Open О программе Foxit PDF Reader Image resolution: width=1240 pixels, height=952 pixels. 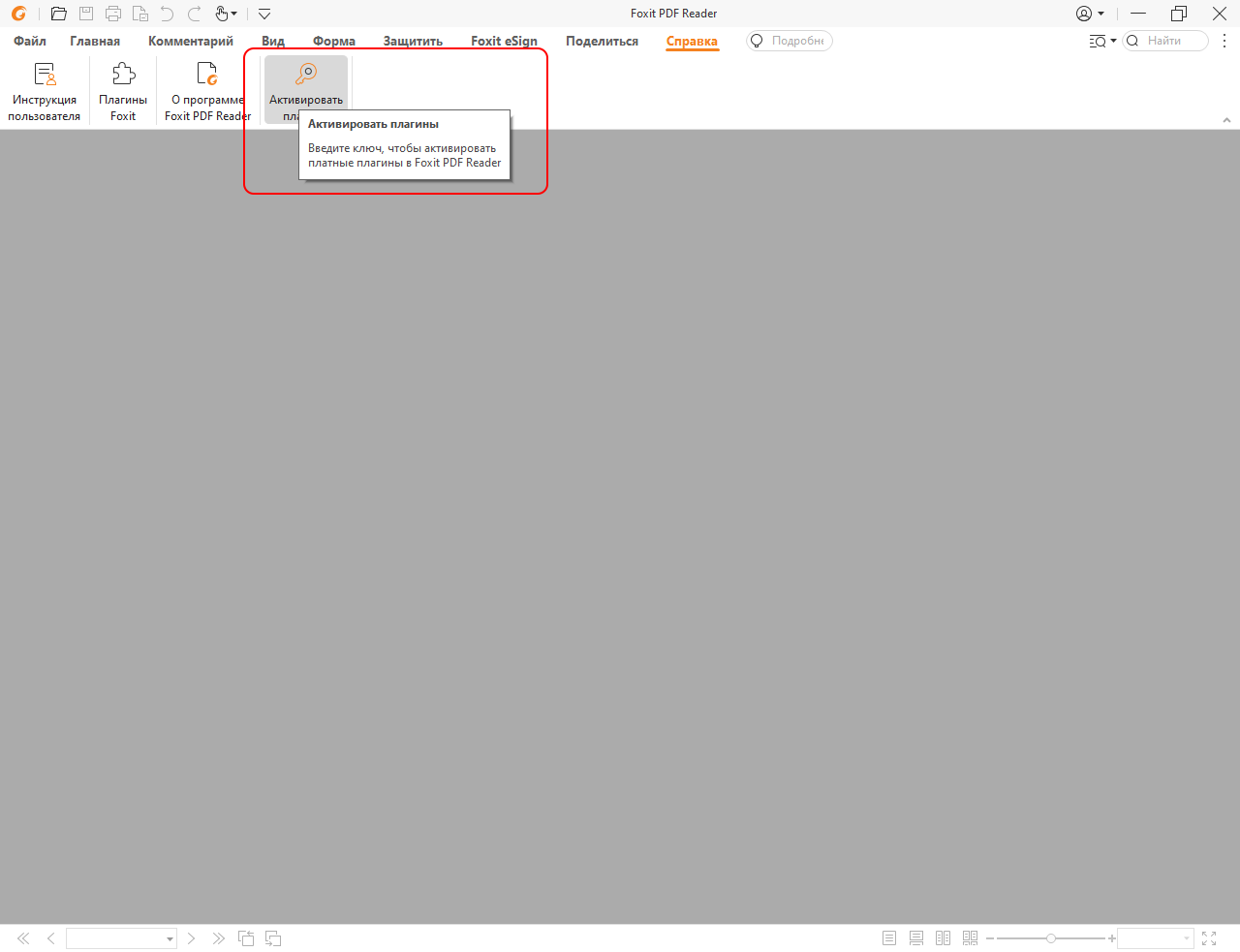coord(207,91)
